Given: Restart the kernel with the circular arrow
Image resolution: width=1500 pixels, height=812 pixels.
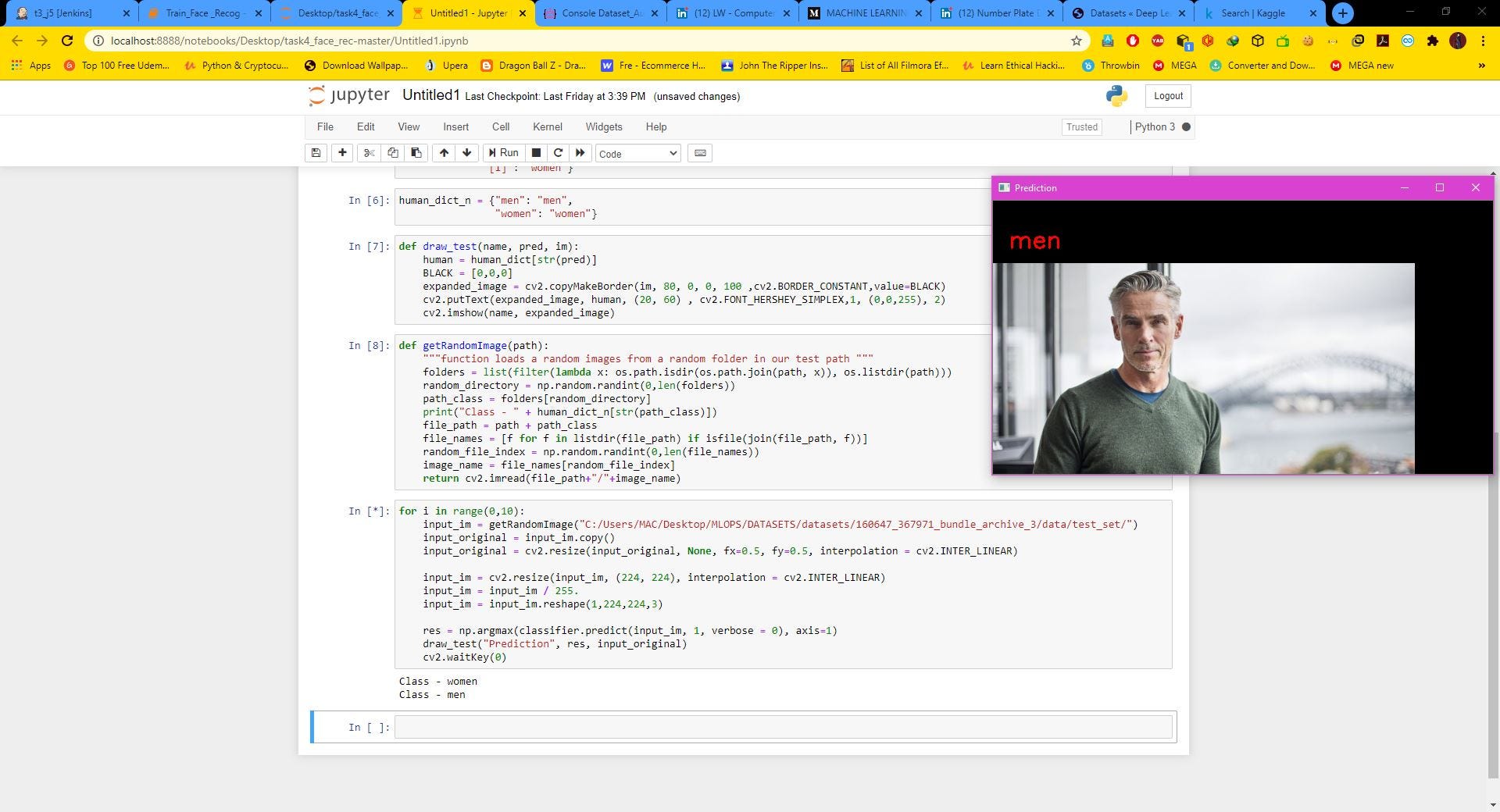Looking at the screenshot, I should coord(558,153).
